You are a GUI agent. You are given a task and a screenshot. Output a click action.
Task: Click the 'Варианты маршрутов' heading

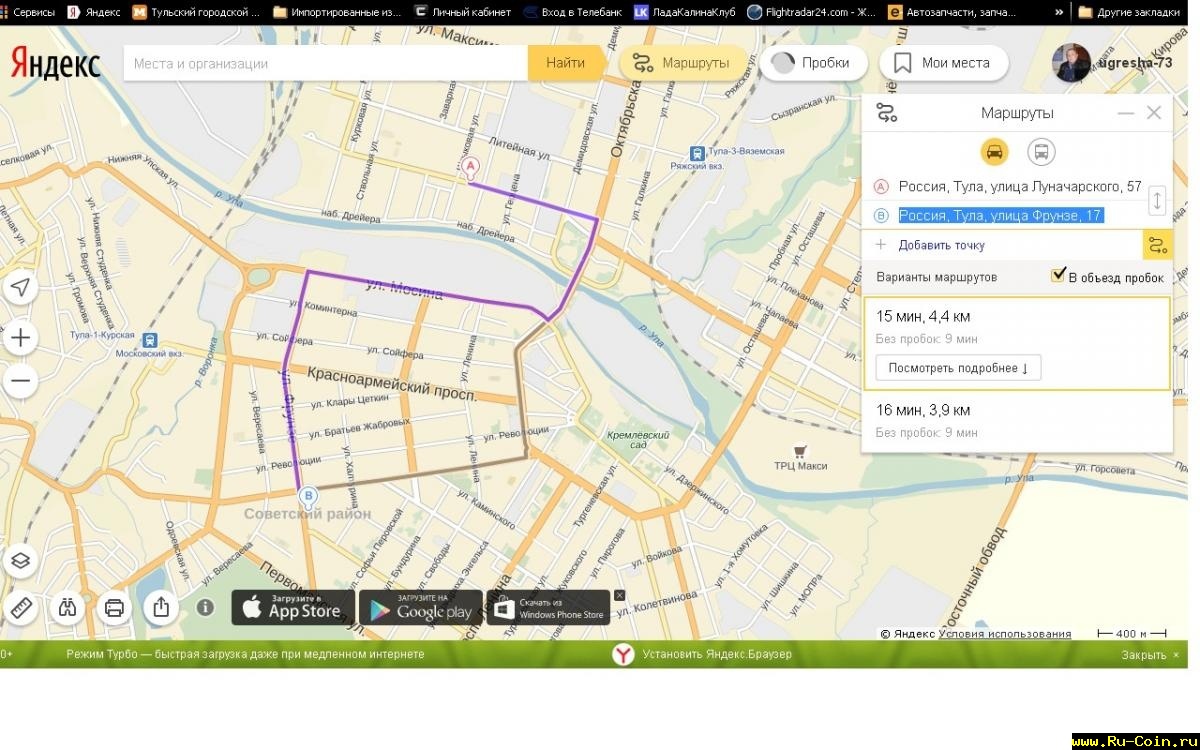937,277
